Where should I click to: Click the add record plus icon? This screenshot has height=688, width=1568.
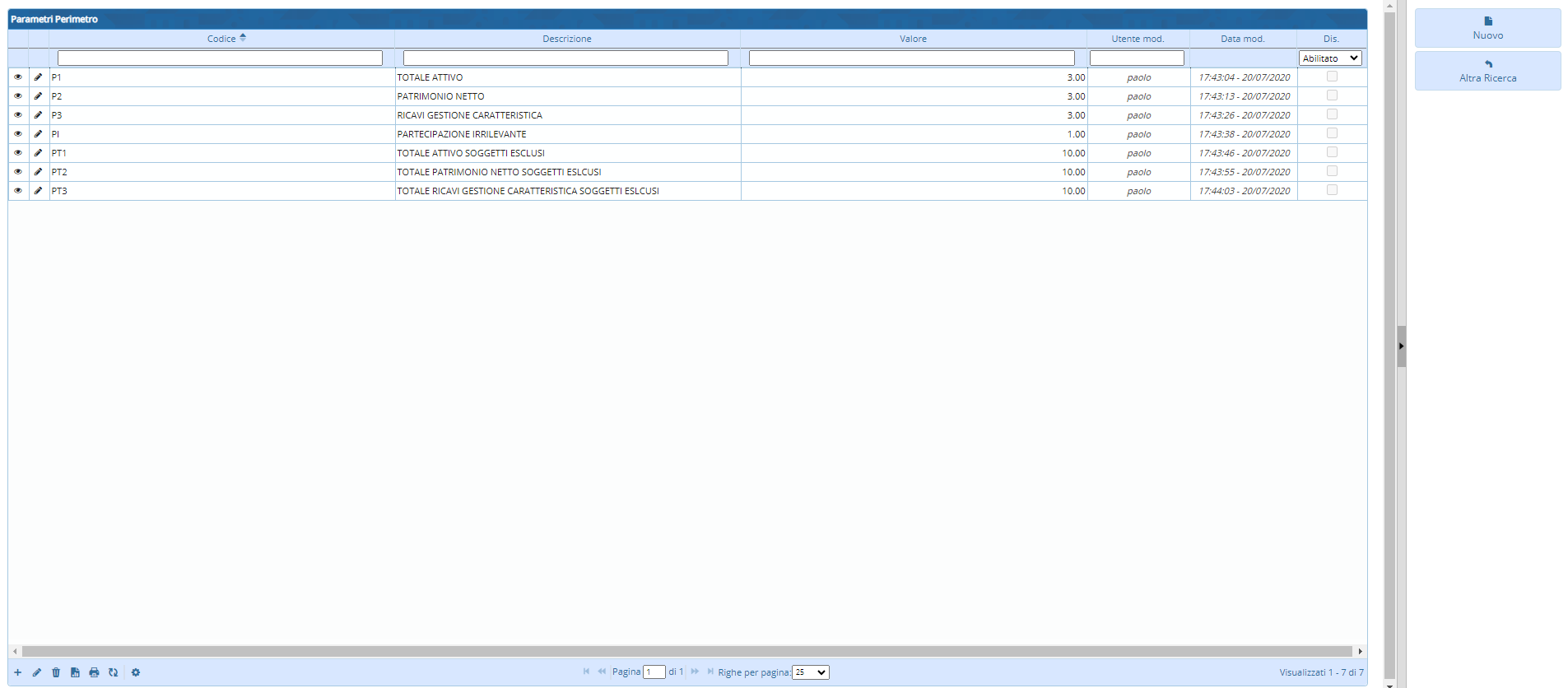tap(17, 672)
